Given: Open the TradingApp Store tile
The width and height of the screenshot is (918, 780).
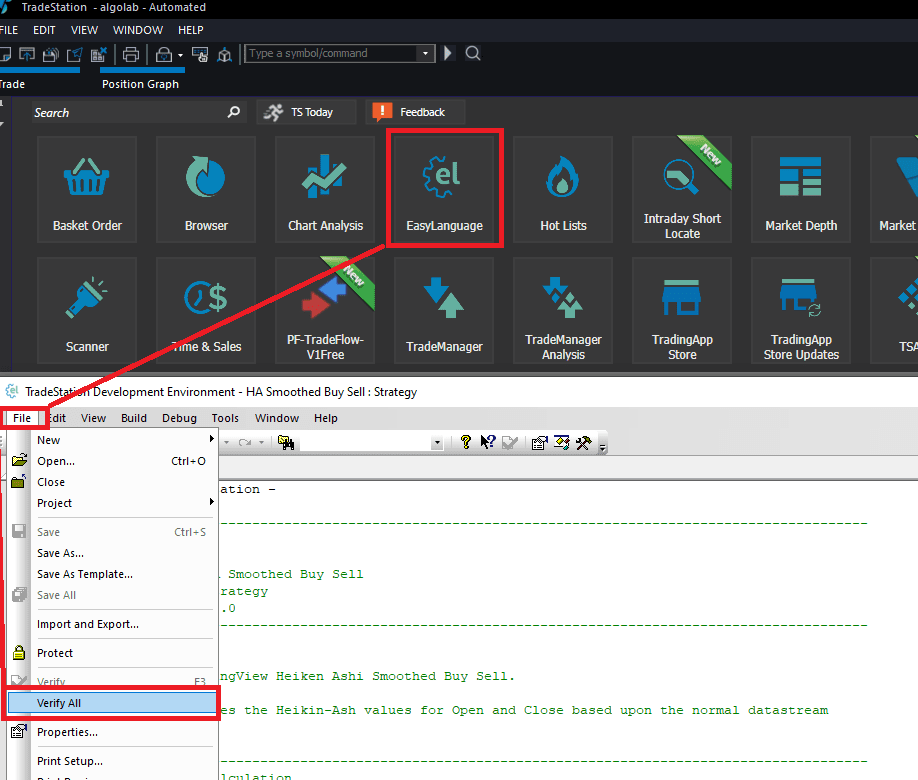Looking at the screenshot, I should [682, 308].
